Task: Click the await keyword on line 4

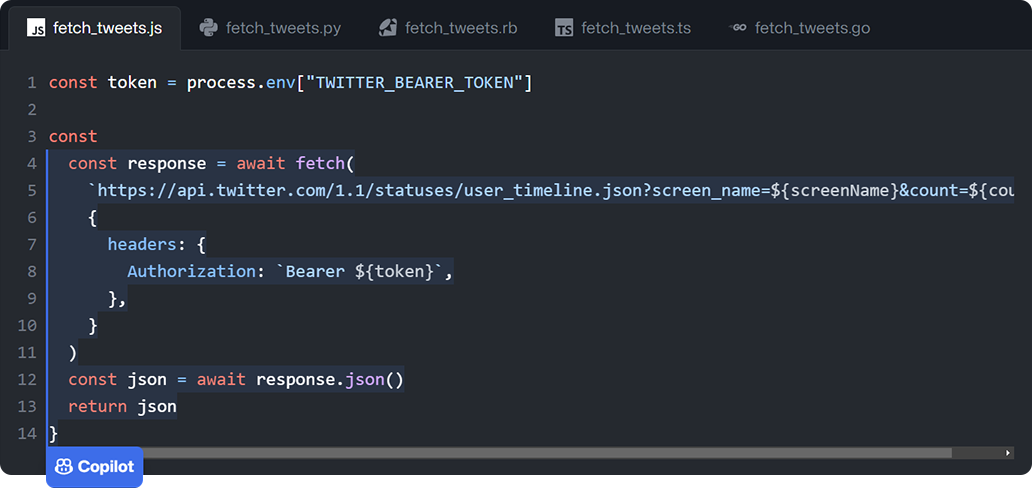Action: click(261, 164)
